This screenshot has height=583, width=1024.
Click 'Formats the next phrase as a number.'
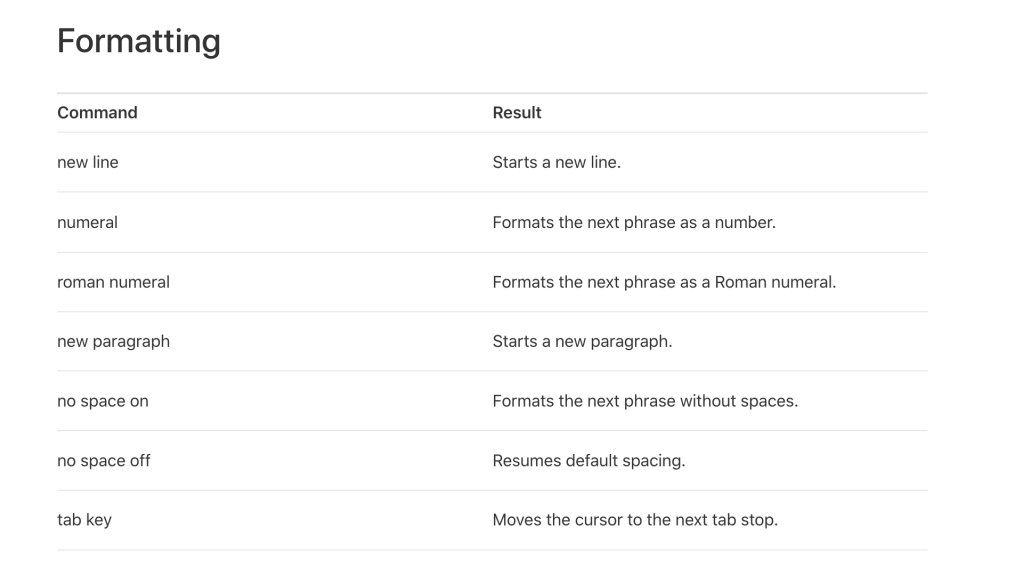(x=634, y=222)
